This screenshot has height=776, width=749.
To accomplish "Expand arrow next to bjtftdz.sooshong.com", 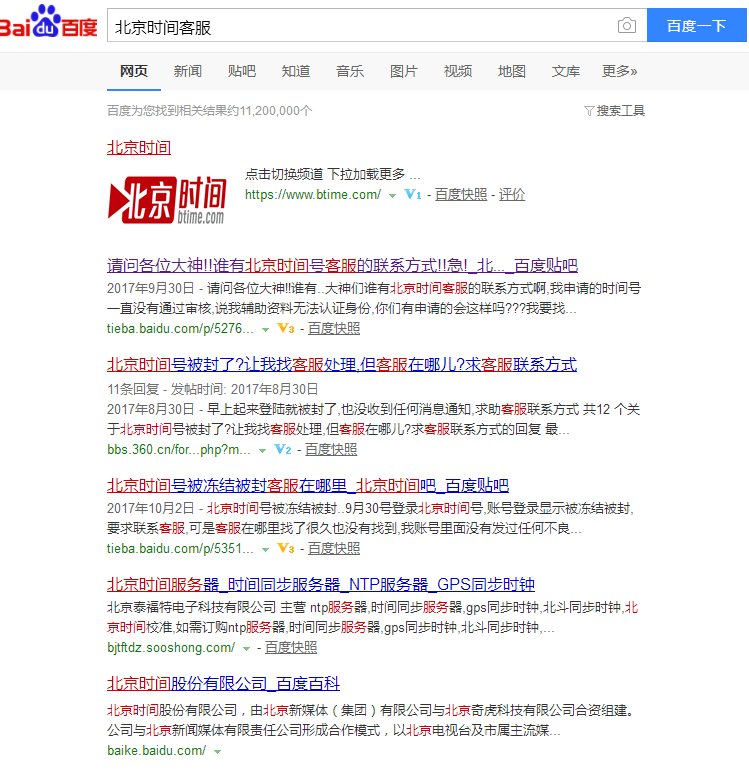I will pyautogui.click(x=246, y=649).
